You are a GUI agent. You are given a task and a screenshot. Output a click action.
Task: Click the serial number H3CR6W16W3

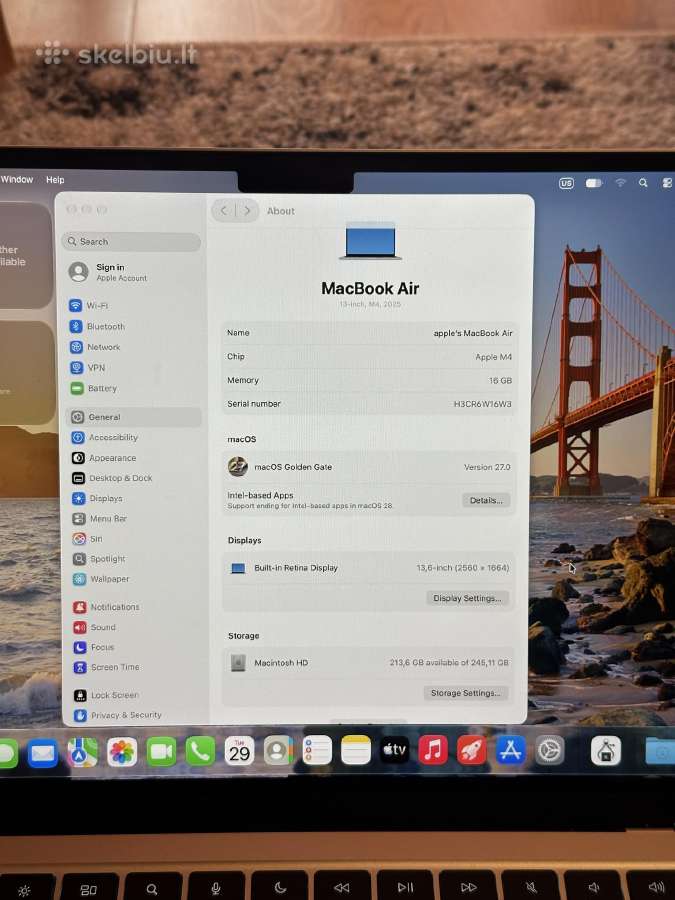tap(482, 404)
